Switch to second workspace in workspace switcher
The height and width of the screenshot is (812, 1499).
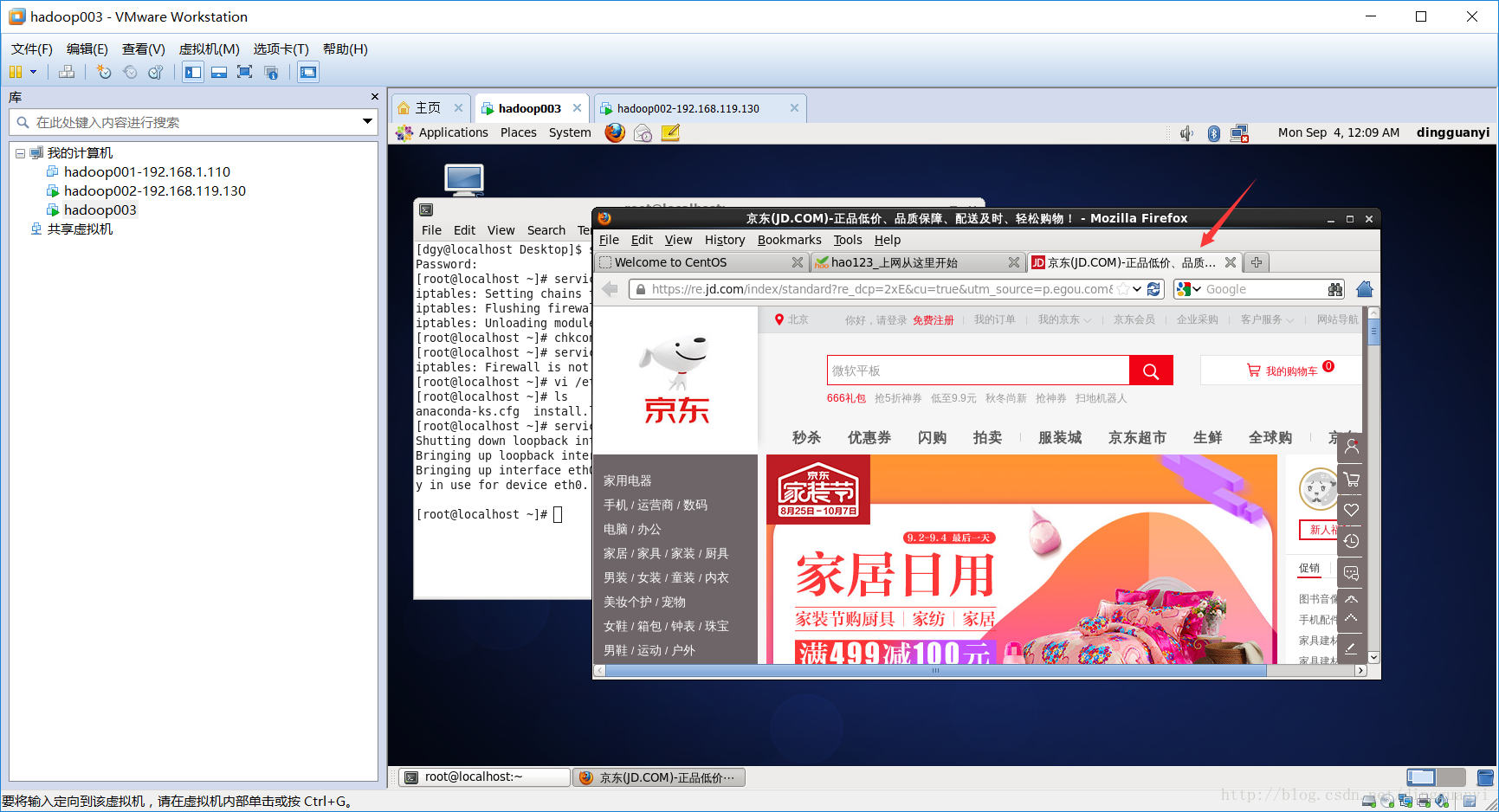tap(1451, 777)
